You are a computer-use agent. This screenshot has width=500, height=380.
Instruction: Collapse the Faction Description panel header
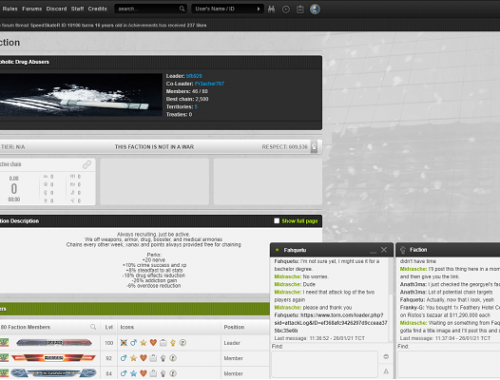(160, 221)
